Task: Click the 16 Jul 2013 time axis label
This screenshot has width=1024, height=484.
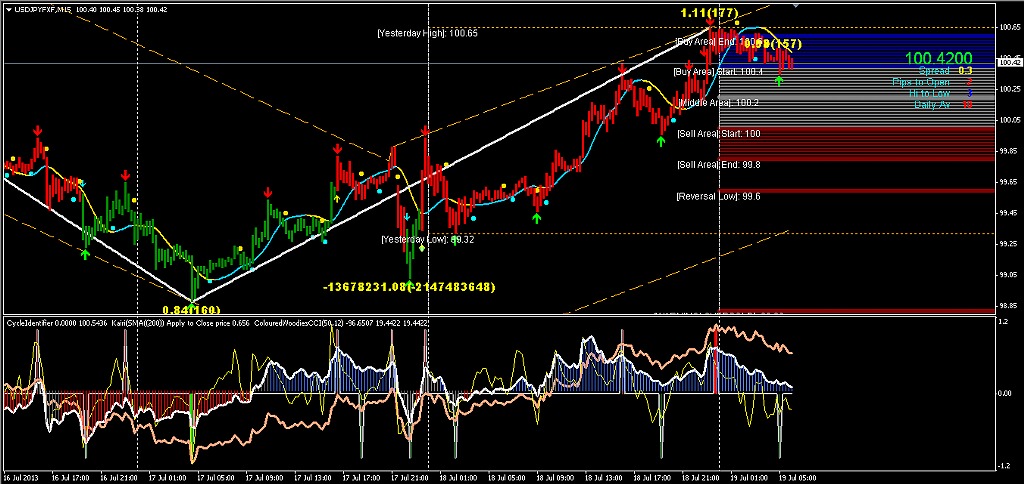Action: click(x=20, y=477)
